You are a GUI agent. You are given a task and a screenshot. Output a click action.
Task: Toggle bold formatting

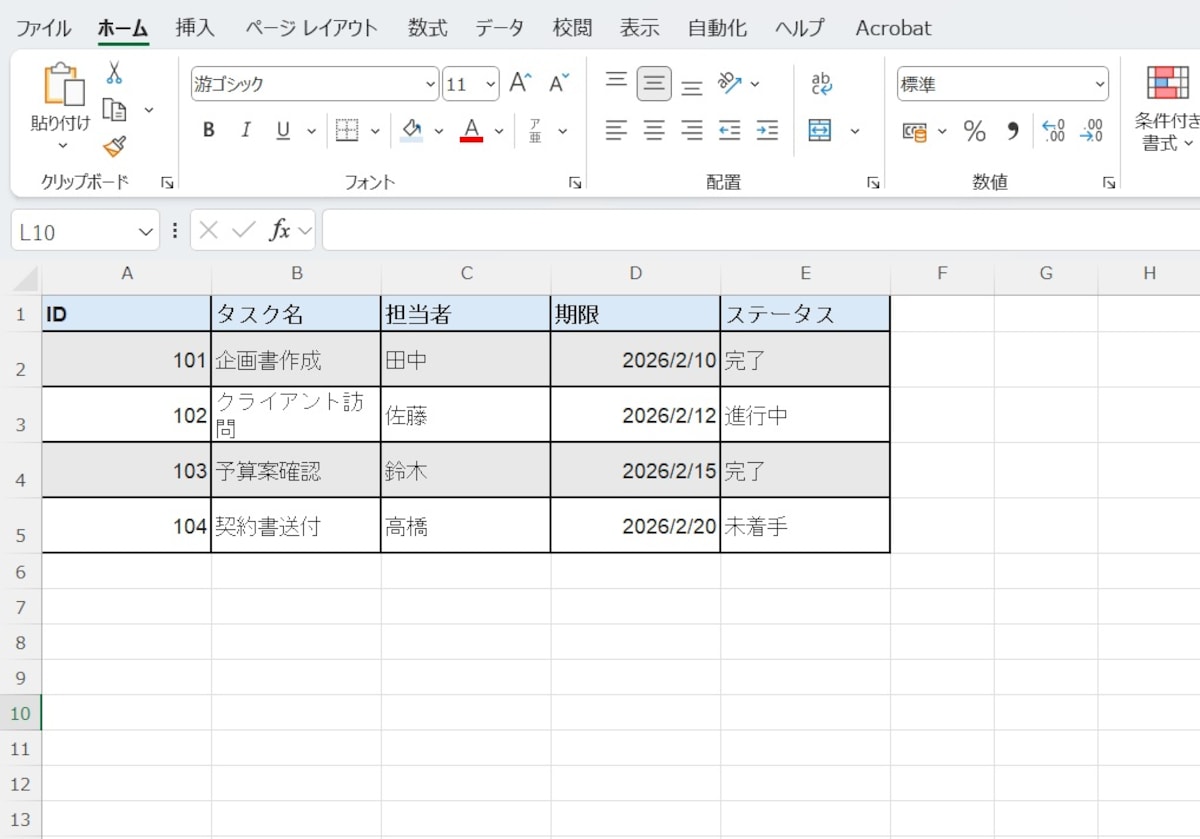coord(208,130)
